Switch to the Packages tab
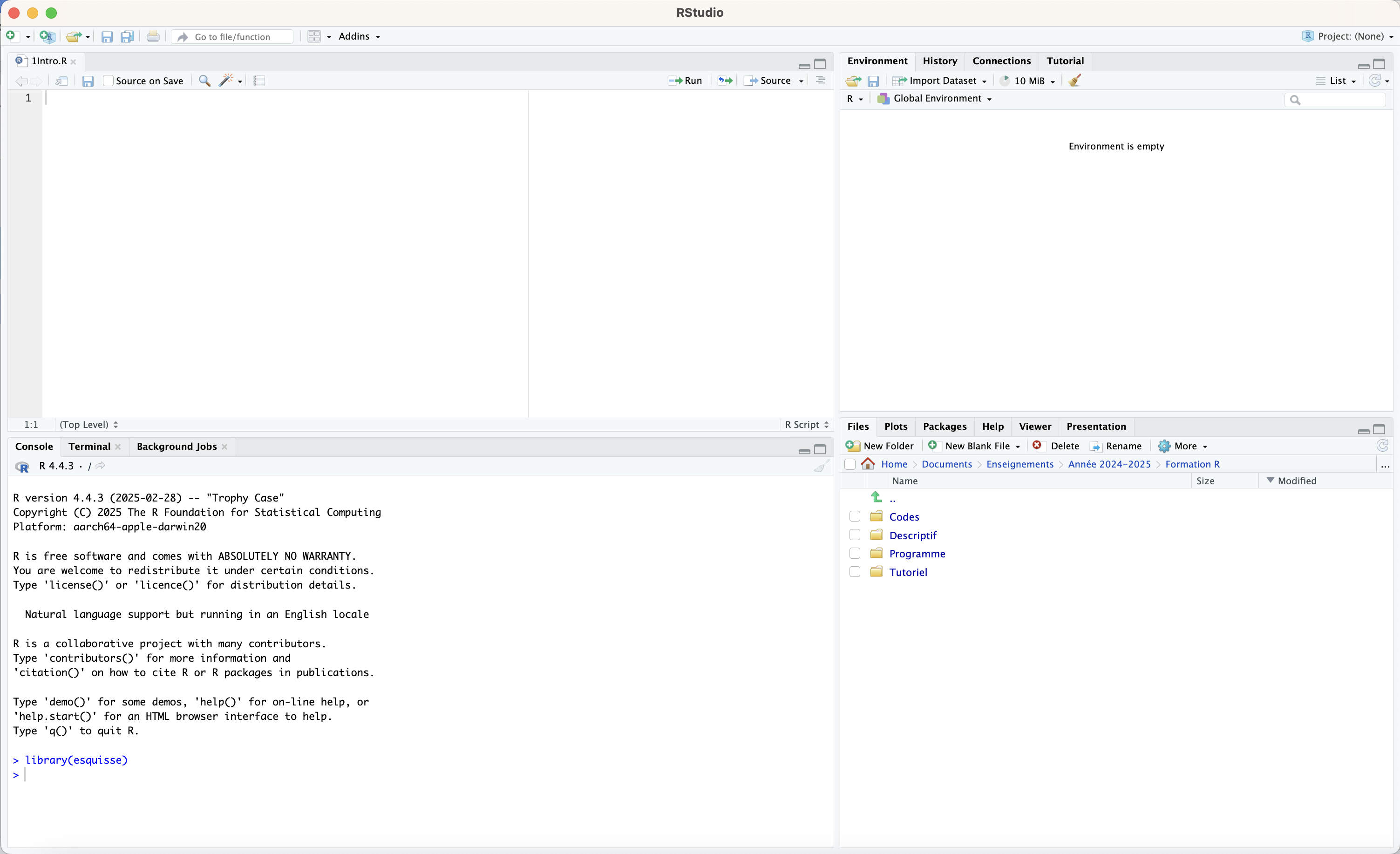 click(x=945, y=426)
